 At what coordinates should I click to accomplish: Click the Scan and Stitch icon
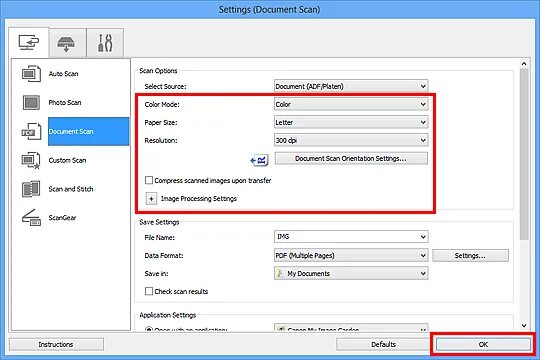click(31, 189)
